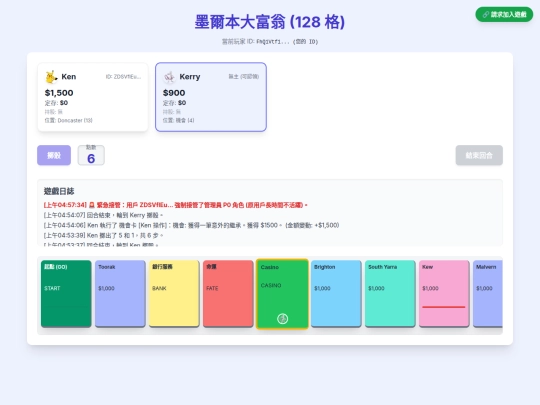Click the green invite-to-game button
The height and width of the screenshot is (405, 540).
pyautogui.click(x=504, y=14)
